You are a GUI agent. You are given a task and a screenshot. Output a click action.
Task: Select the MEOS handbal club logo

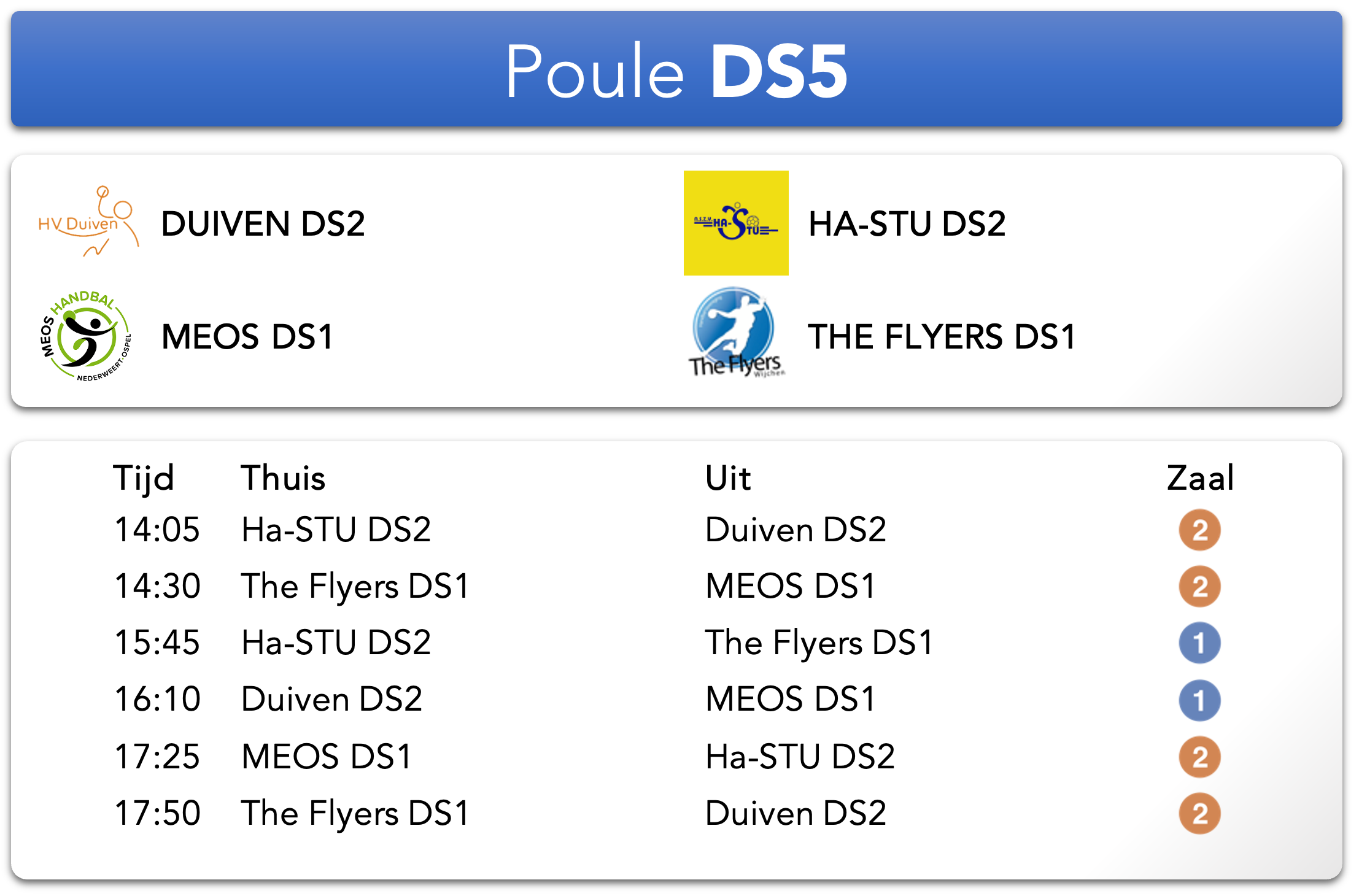coord(86,336)
